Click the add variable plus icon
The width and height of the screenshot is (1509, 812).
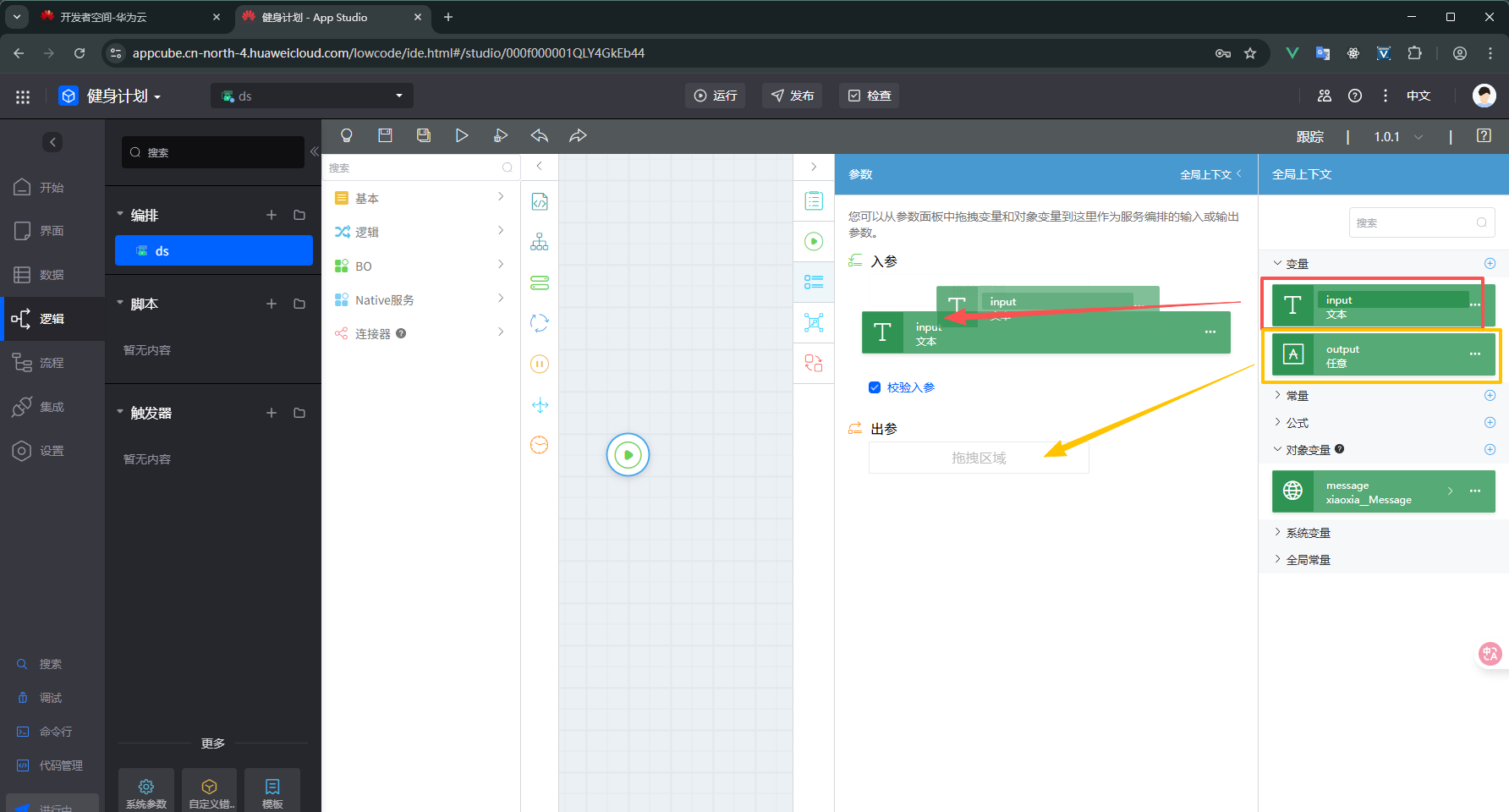click(1490, 264)
